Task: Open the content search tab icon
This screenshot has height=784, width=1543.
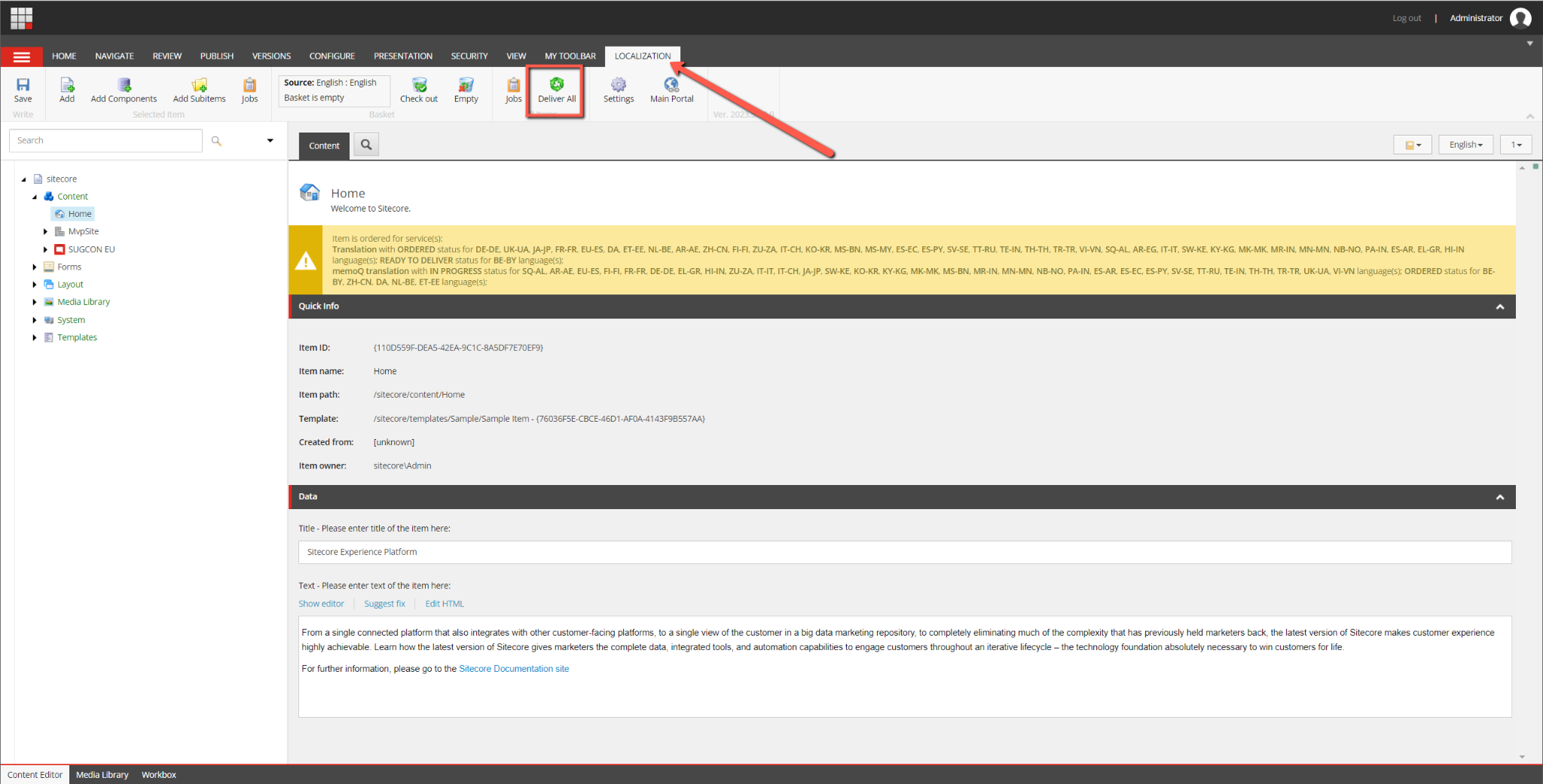Action: coord(366,145)
